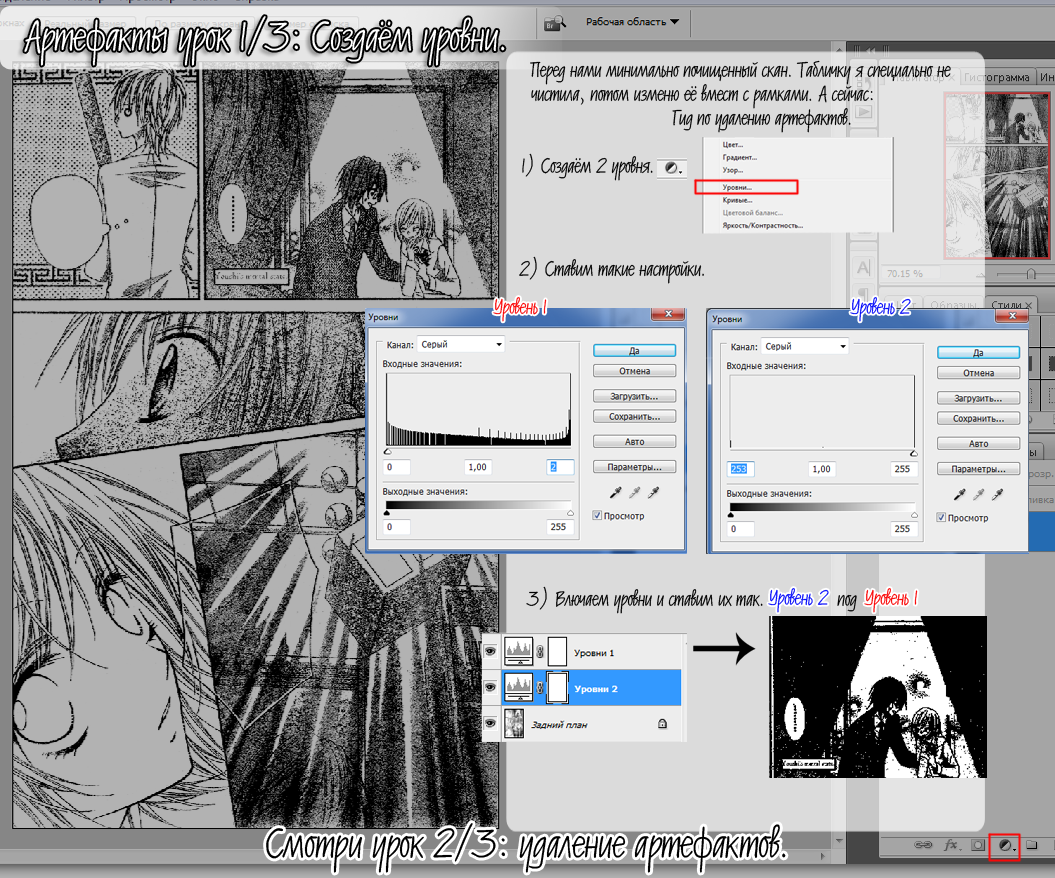Toggle Просмотр checkbox in Уровень 2 dialog
Image resolution: width=1055 pixels, height=878 pixels.
[941, 518]
